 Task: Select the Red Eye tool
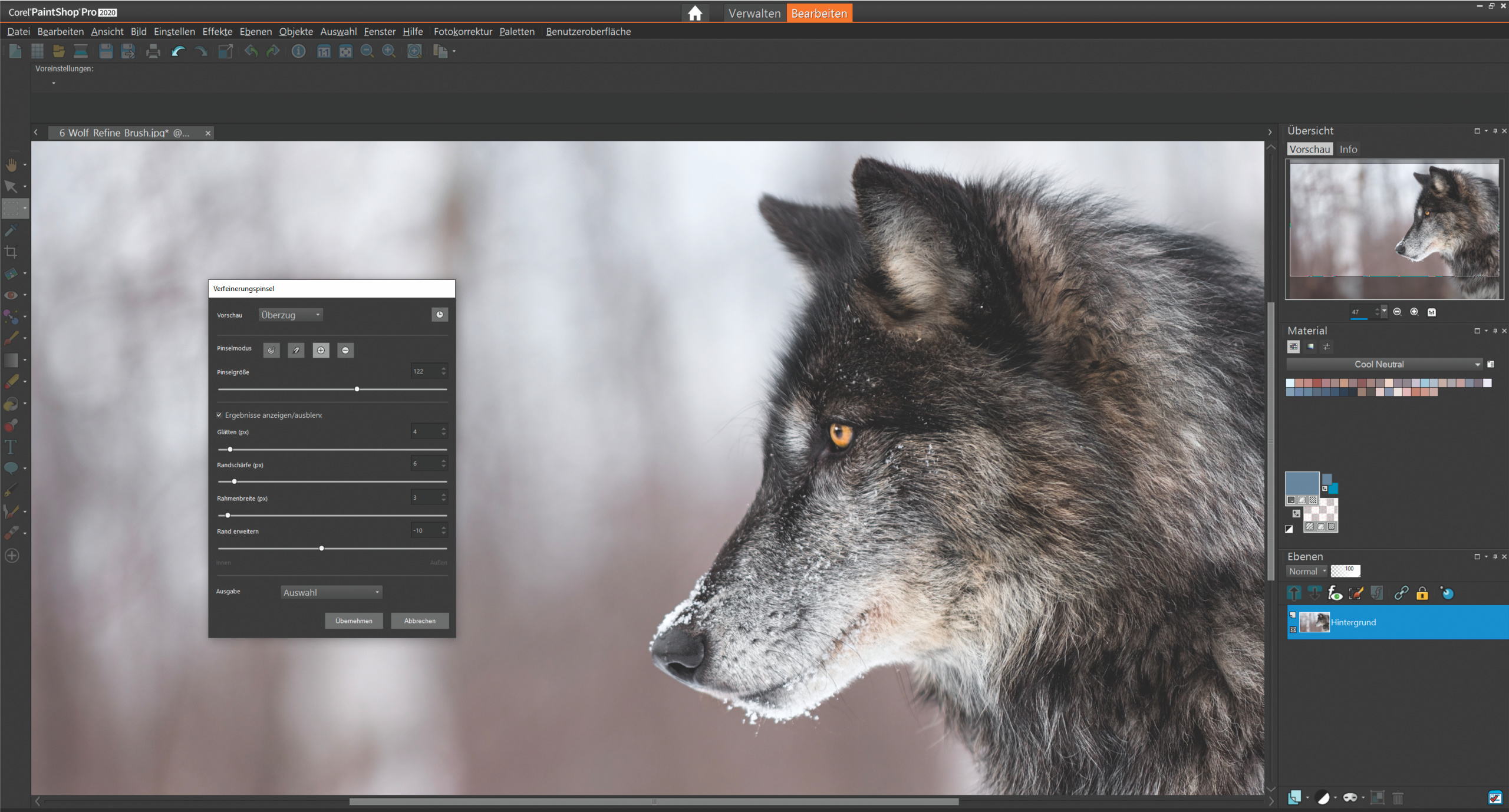tap(11, 295)
